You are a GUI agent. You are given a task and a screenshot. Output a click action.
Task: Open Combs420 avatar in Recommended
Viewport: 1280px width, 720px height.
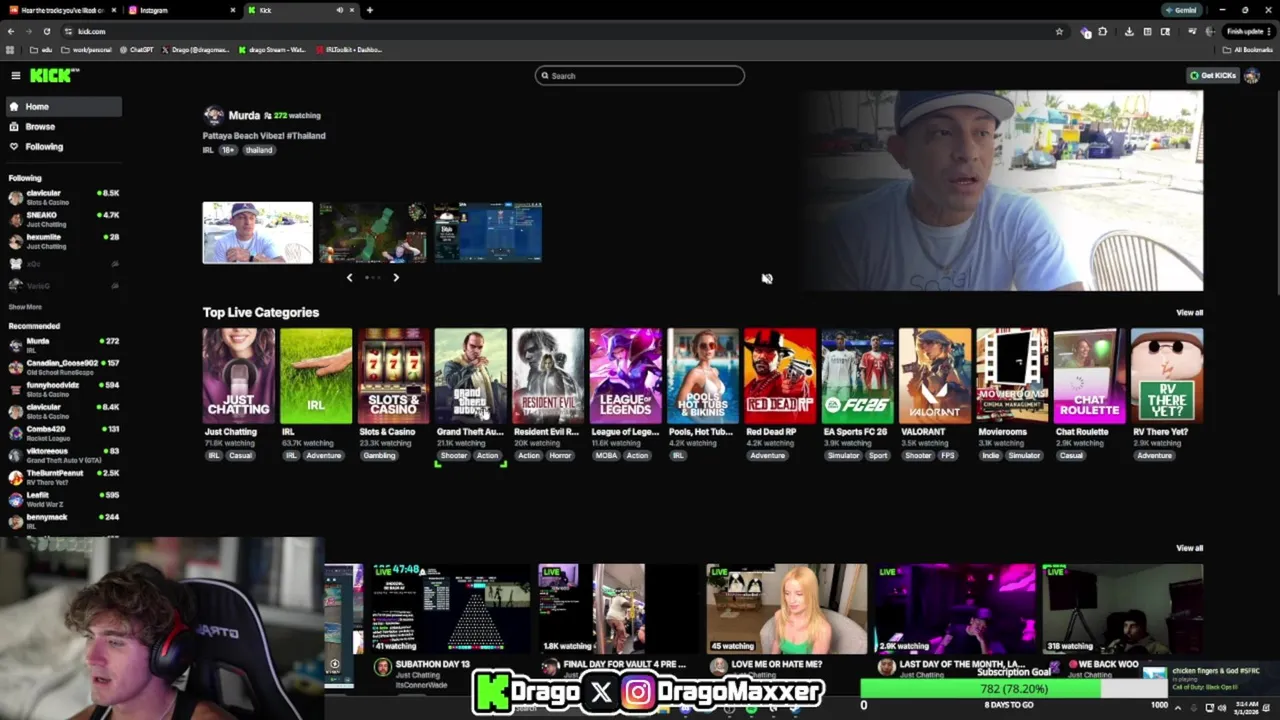click(x=15, y=433)
